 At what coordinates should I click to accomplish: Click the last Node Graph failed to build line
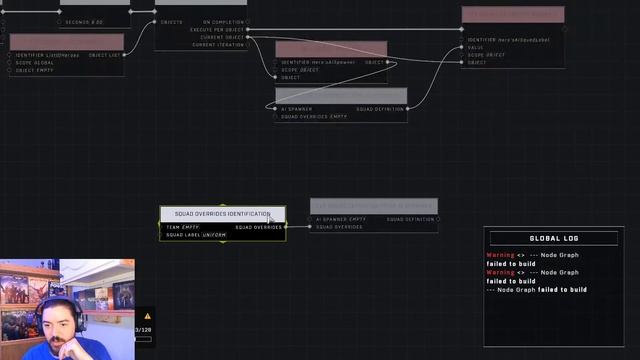537,290
